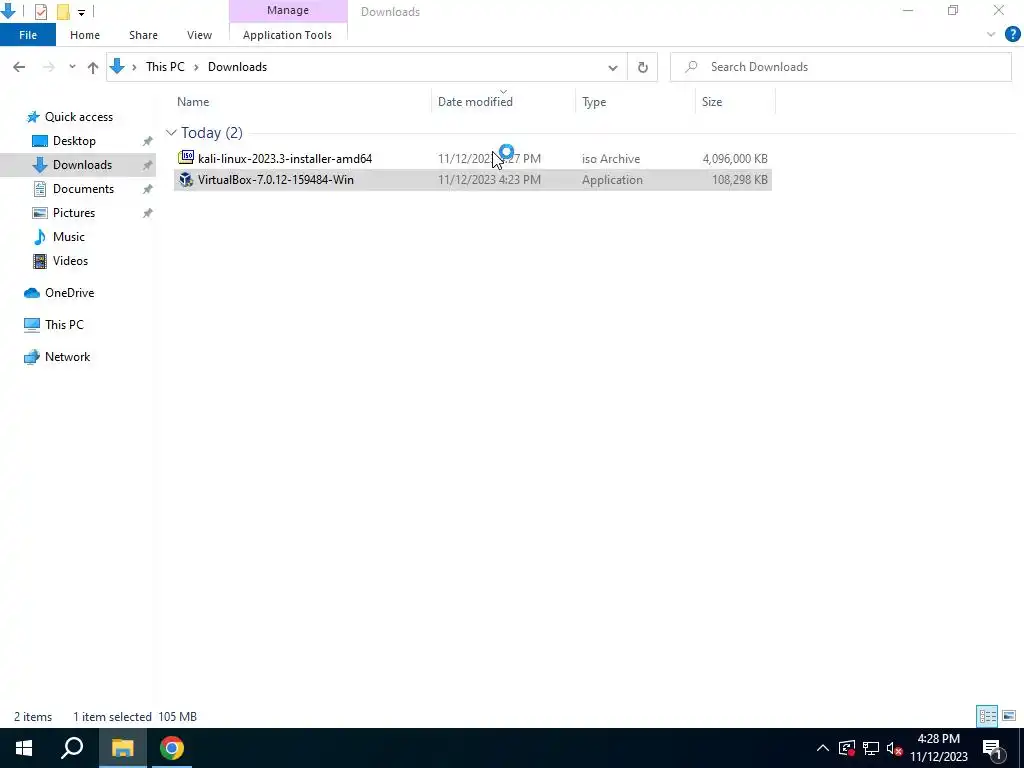Click the security alert tray icon
1024x768 pixels.
(x=847, y=748)
